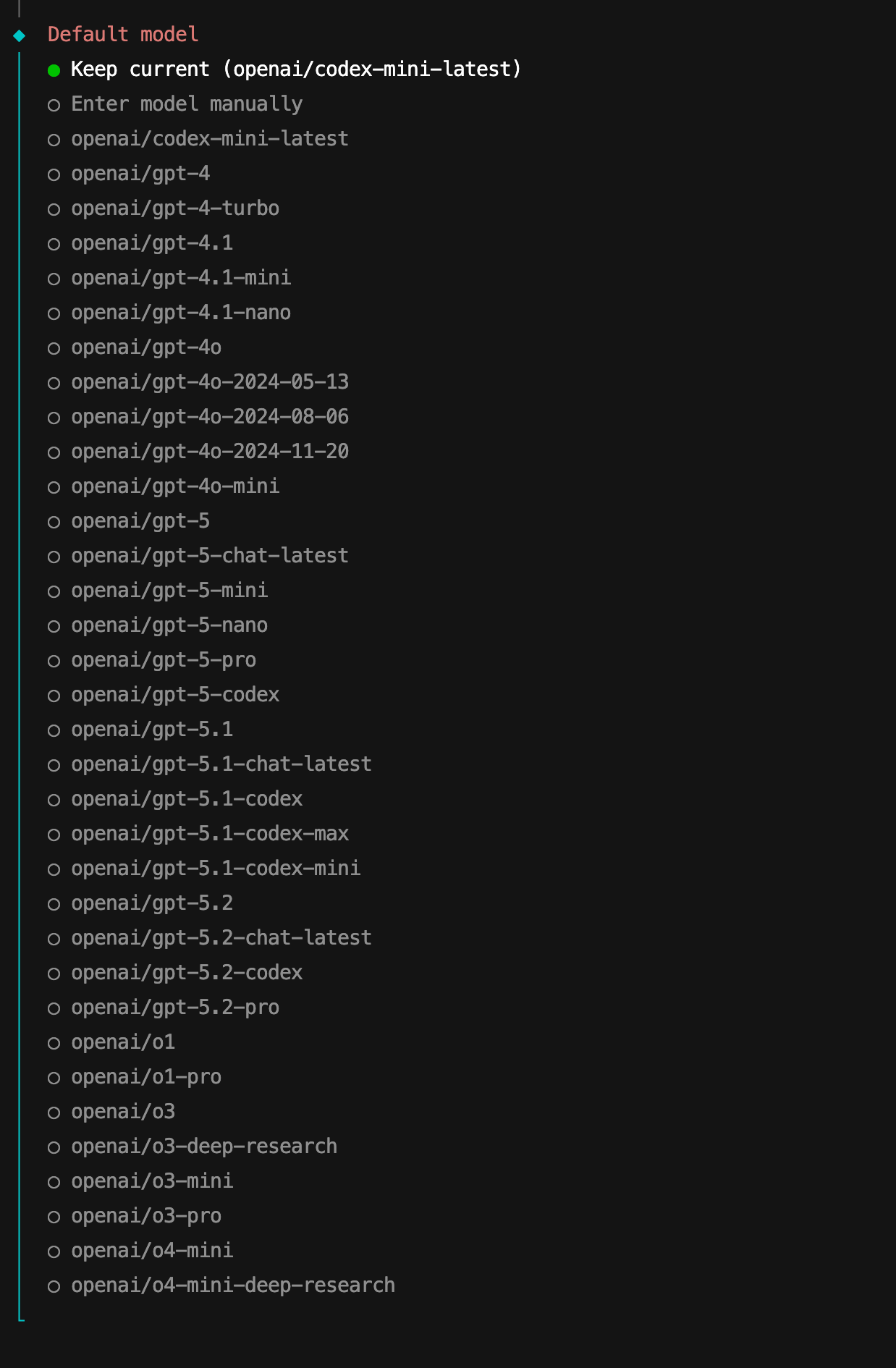This screenshot has width=896, height=1368.
Task: Select the openai/gpt-5-codex model
Action: 174,695
